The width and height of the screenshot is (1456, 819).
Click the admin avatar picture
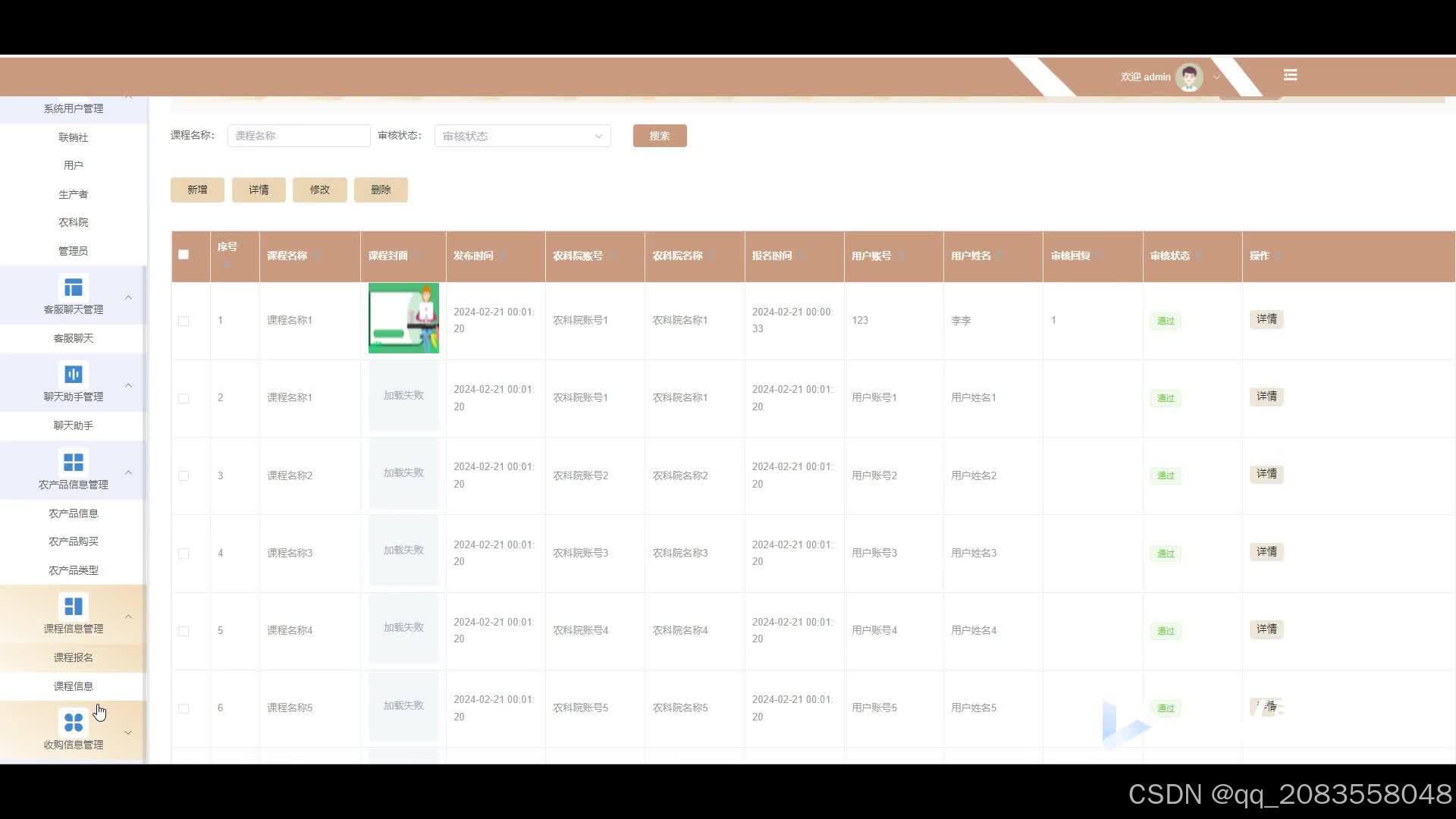pos(1188,77)
